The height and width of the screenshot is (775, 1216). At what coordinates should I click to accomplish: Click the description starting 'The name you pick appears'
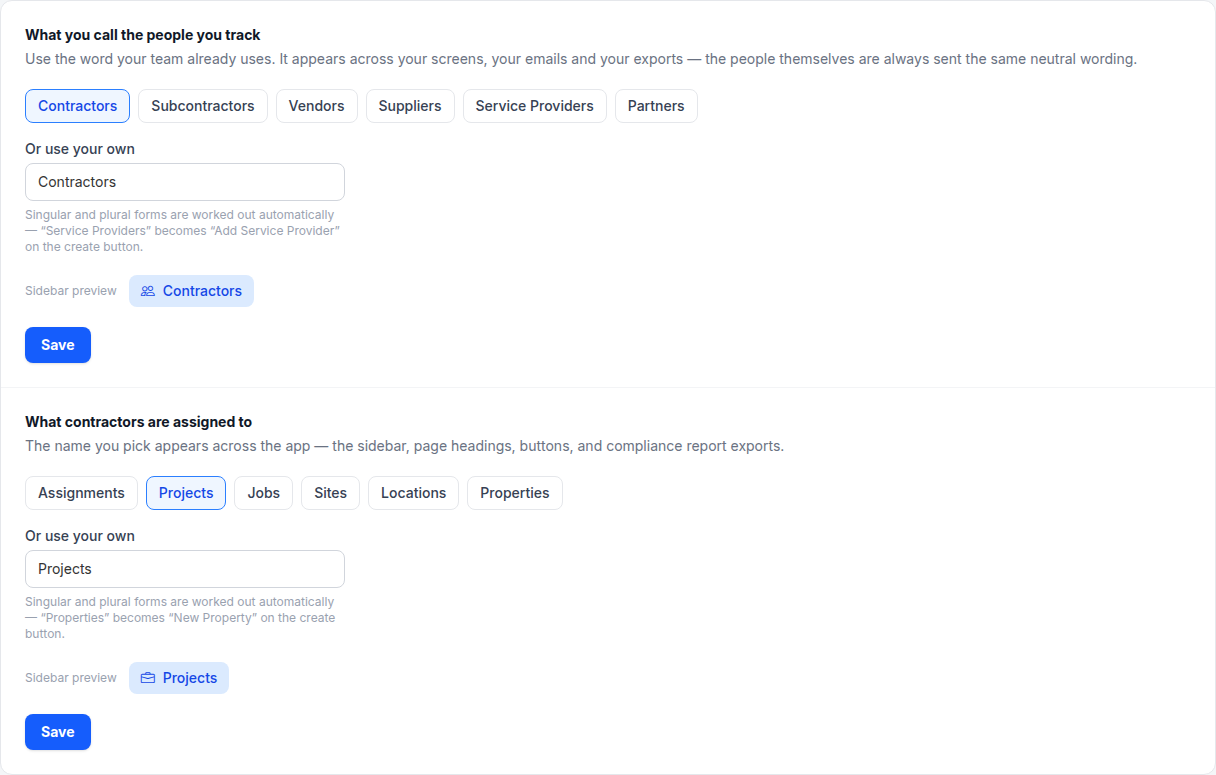[404, 446]
